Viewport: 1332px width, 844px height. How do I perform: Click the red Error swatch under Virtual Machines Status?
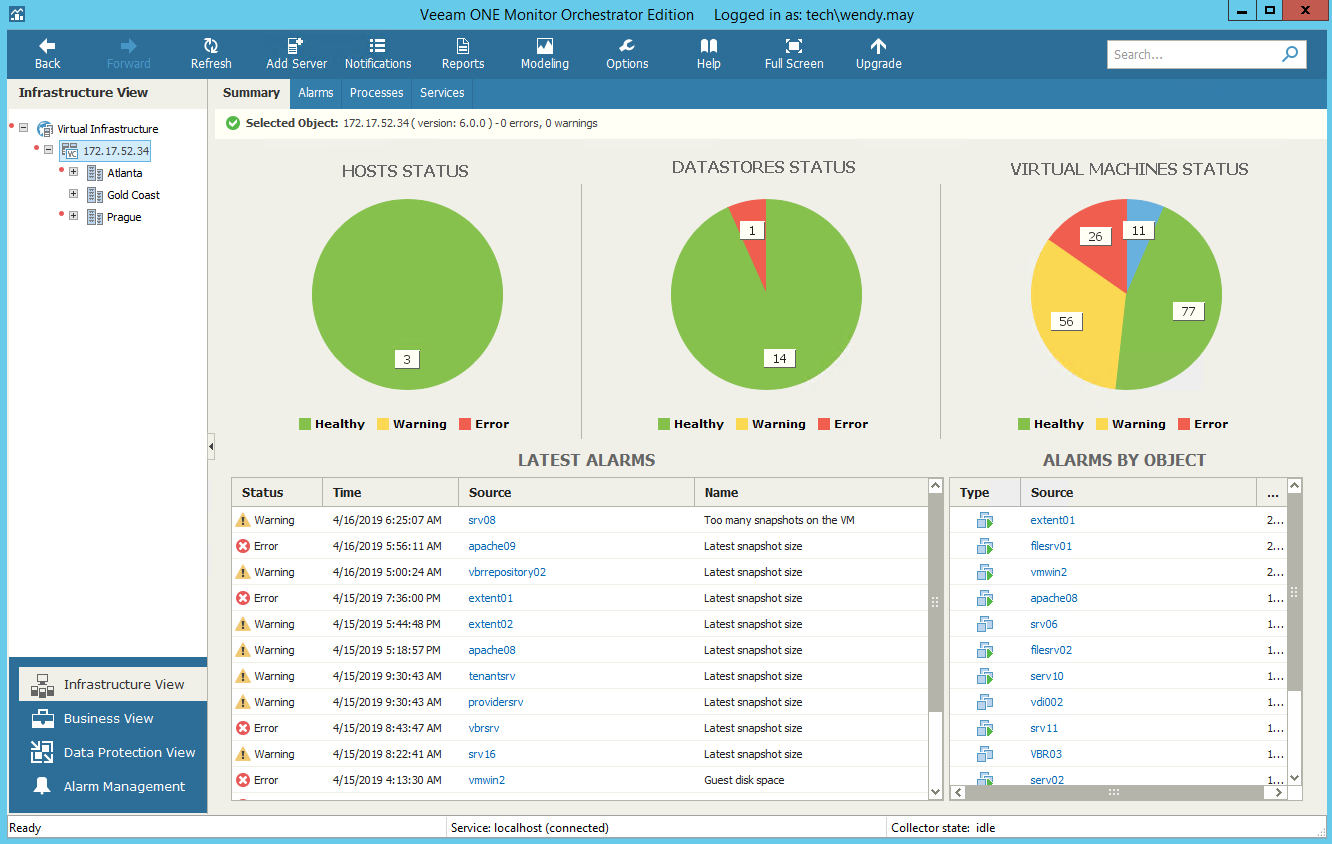tap(1184, 424)
